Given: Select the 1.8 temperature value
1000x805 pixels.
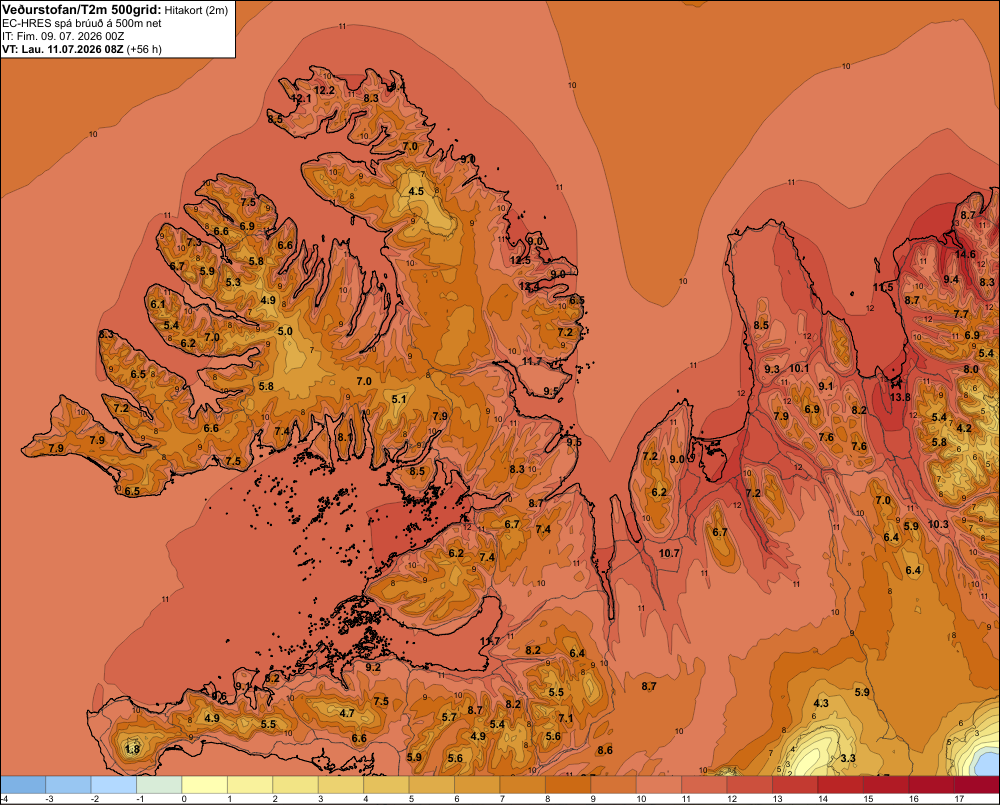Looking at the screenshot, I should [x=132, y=749].
